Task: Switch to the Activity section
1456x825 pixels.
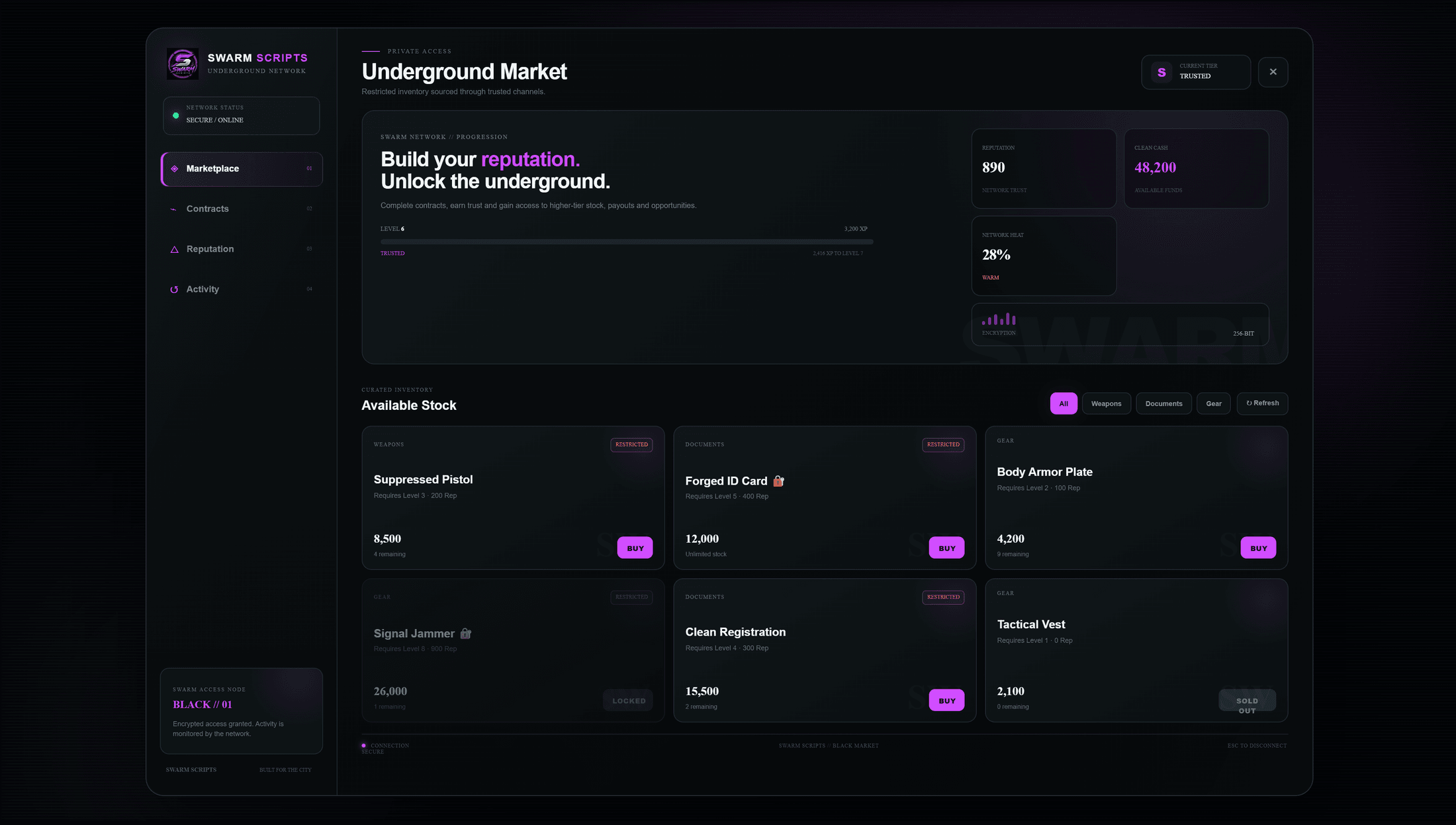Action: 242,289
